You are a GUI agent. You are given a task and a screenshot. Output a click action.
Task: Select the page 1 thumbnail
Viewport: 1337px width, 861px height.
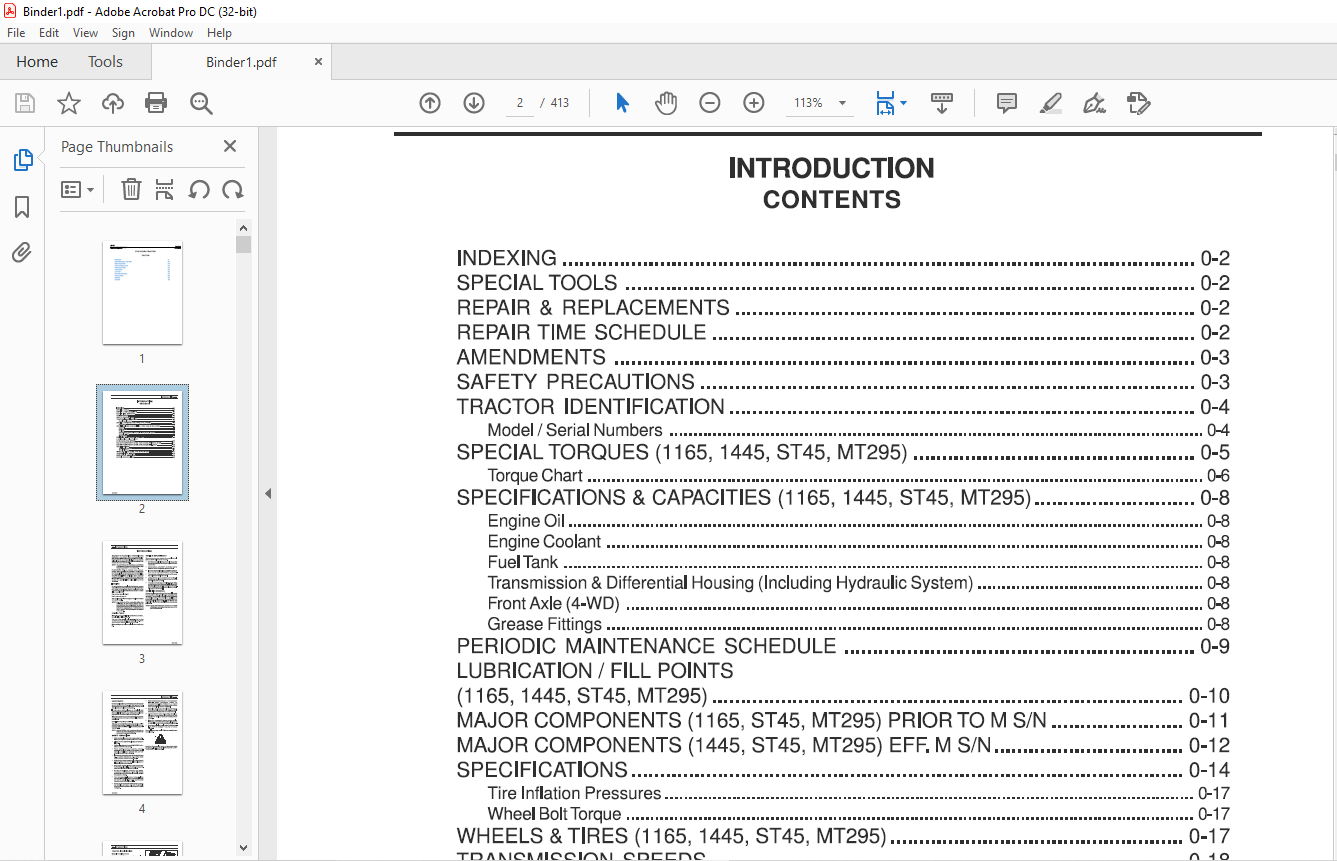142,293
